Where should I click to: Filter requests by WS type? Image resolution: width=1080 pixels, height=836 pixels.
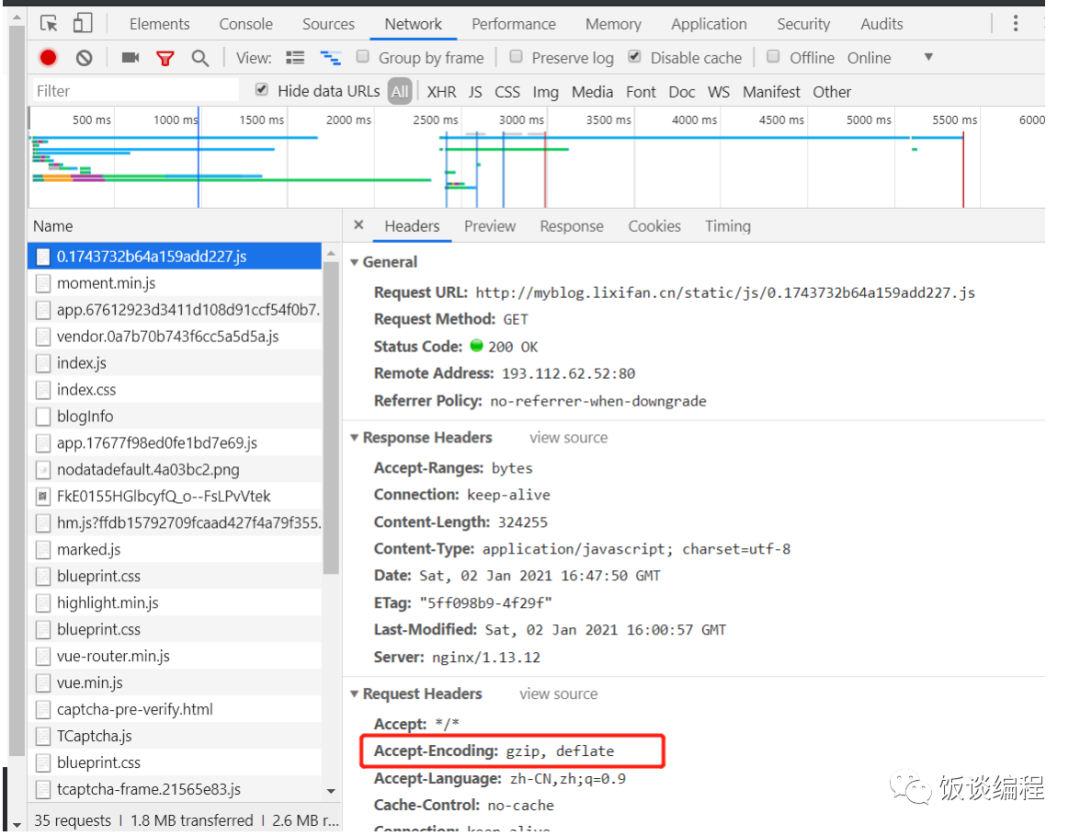coord(718,92)
